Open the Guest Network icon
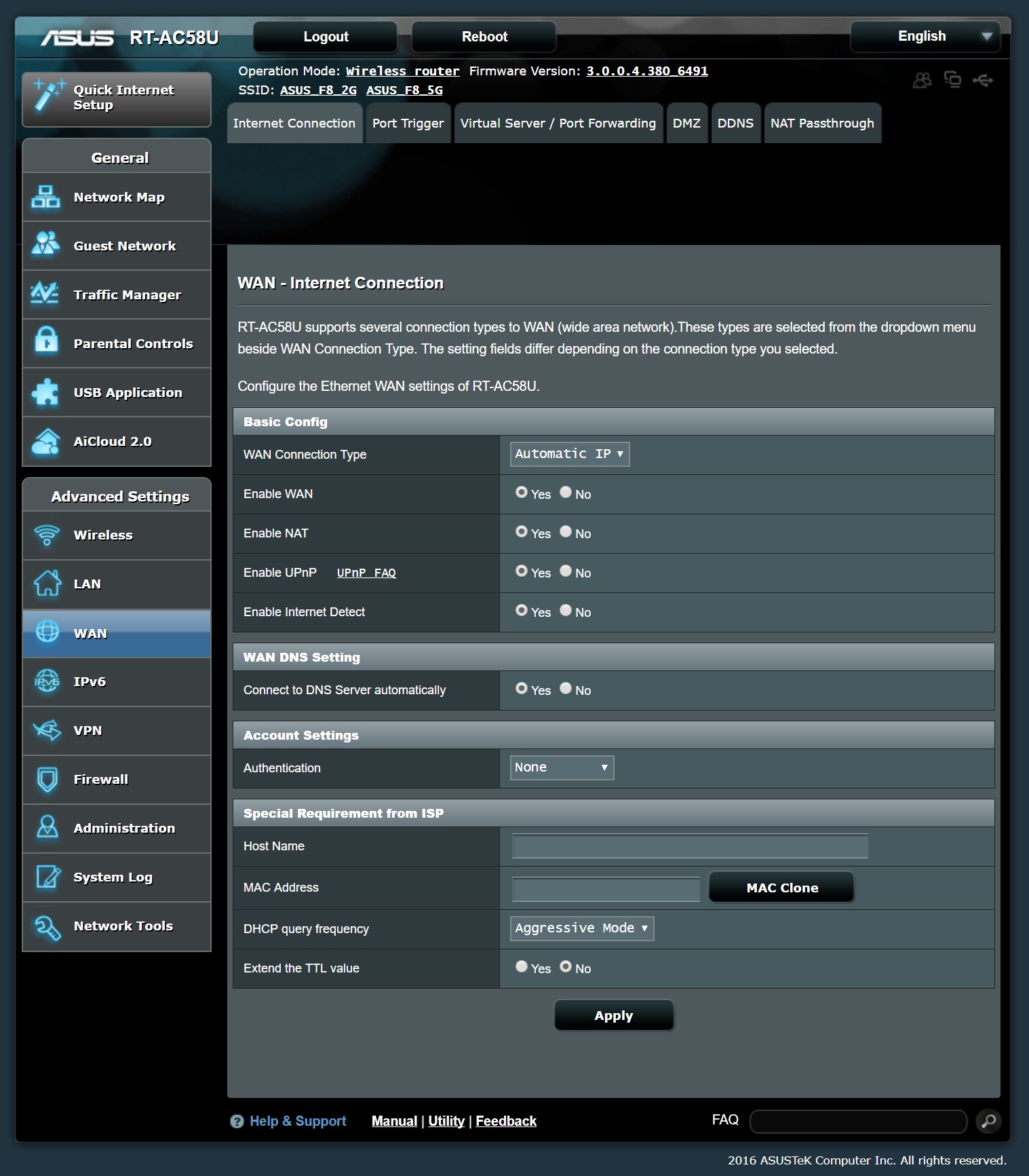The image size is (1029, 1176). [x=45, y=245]
